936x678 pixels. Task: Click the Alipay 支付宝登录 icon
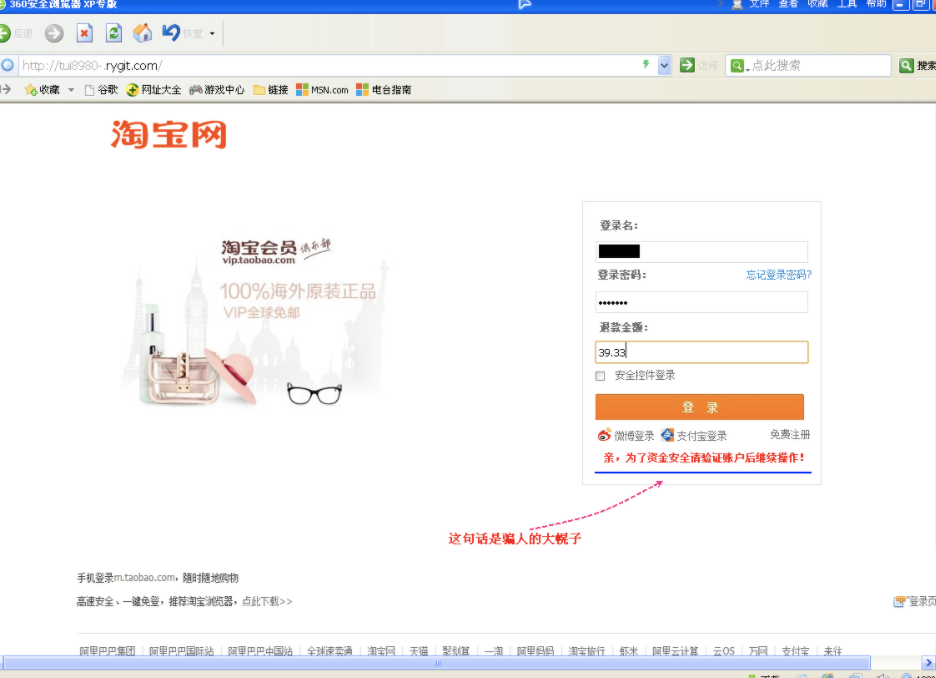tap(667, 435)
